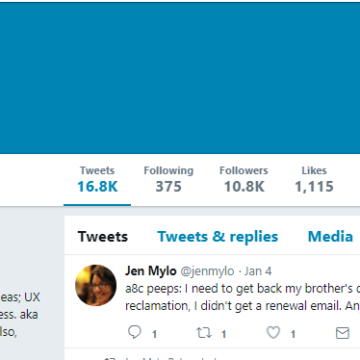
Task: Switch to the Media tab
Action: (x=330, y=237)
